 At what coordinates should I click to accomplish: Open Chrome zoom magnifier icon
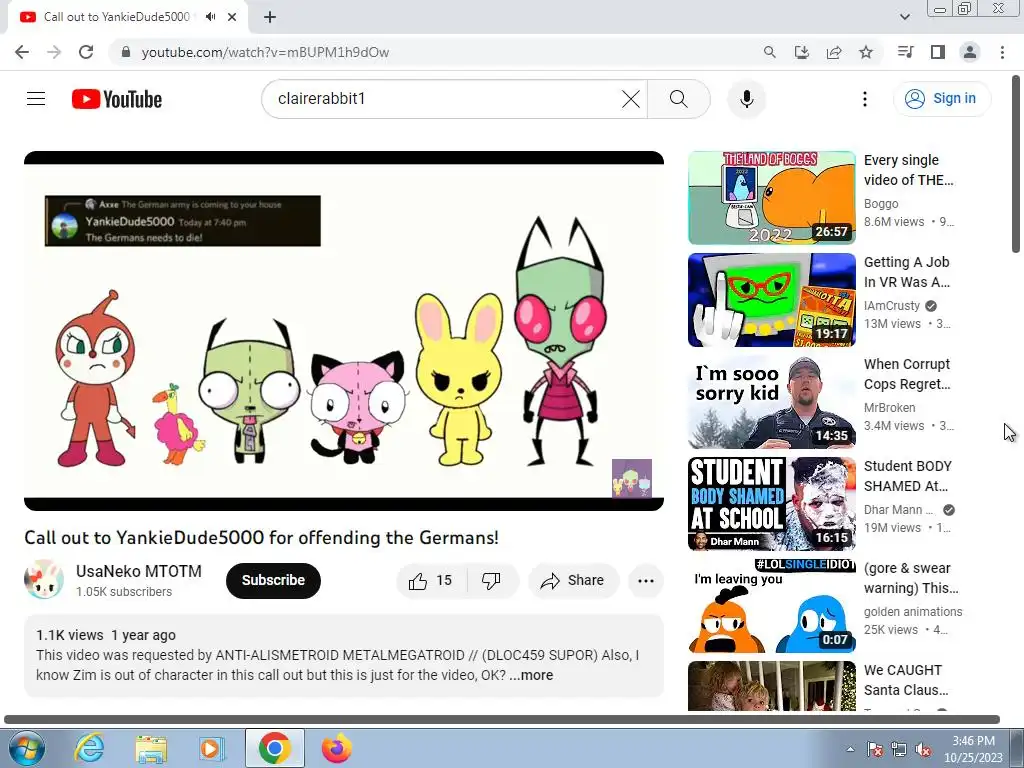tap(770, 52)
